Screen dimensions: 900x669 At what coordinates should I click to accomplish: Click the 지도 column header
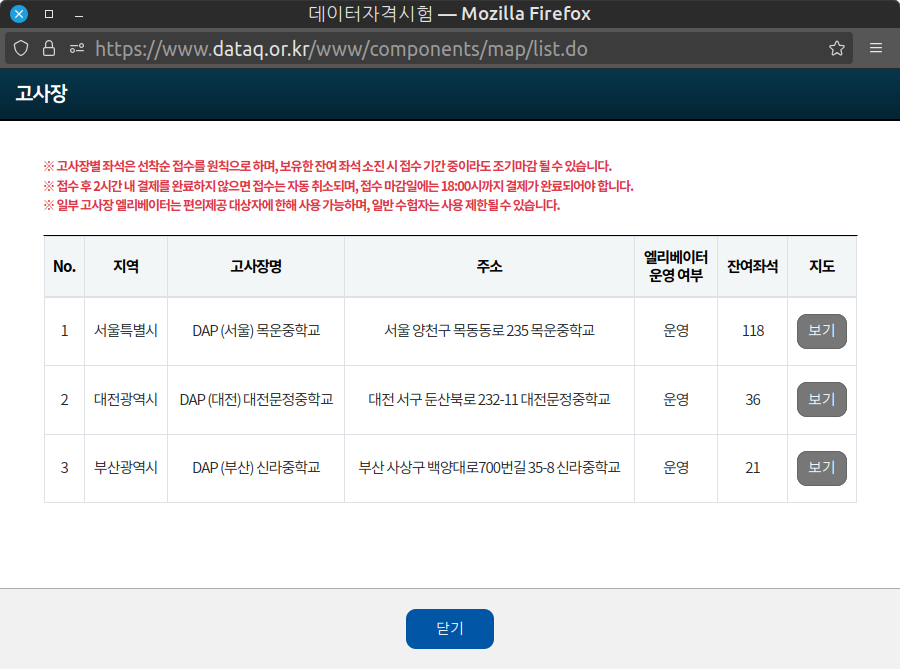pos(821,266)
